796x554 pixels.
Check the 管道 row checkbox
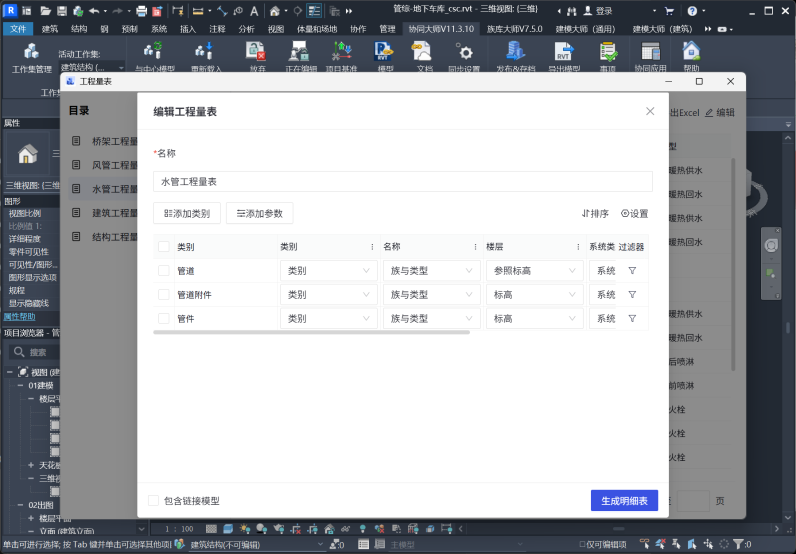tap(164, 271)
